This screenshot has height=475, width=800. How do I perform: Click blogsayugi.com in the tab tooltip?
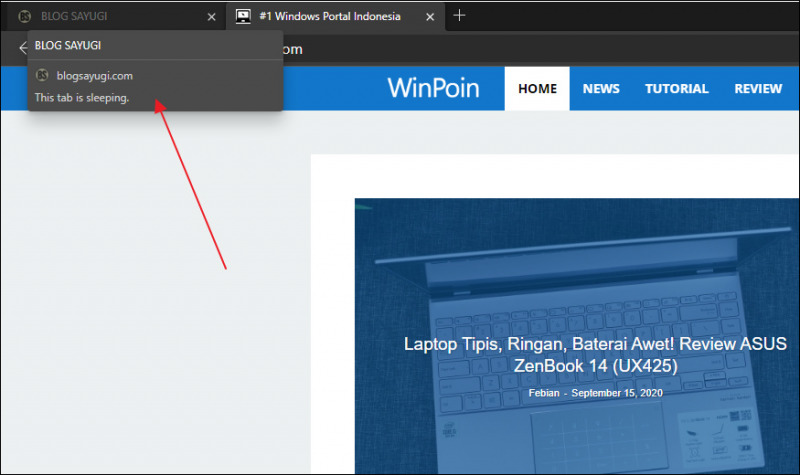94,76
